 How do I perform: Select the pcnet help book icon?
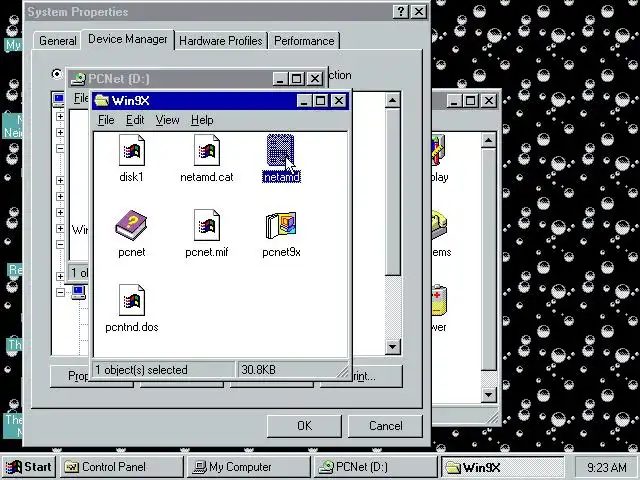click(x=131, y=225)
